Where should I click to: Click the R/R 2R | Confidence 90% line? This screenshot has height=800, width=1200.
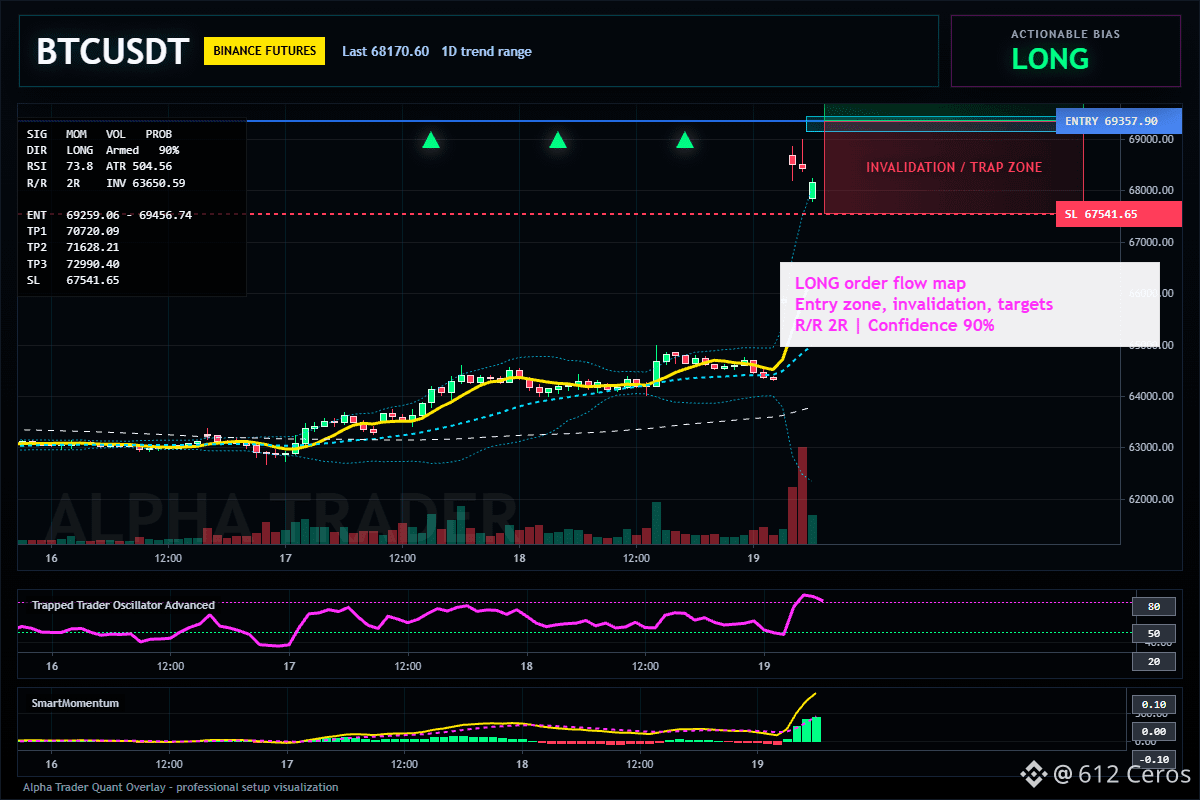point(894,325)
